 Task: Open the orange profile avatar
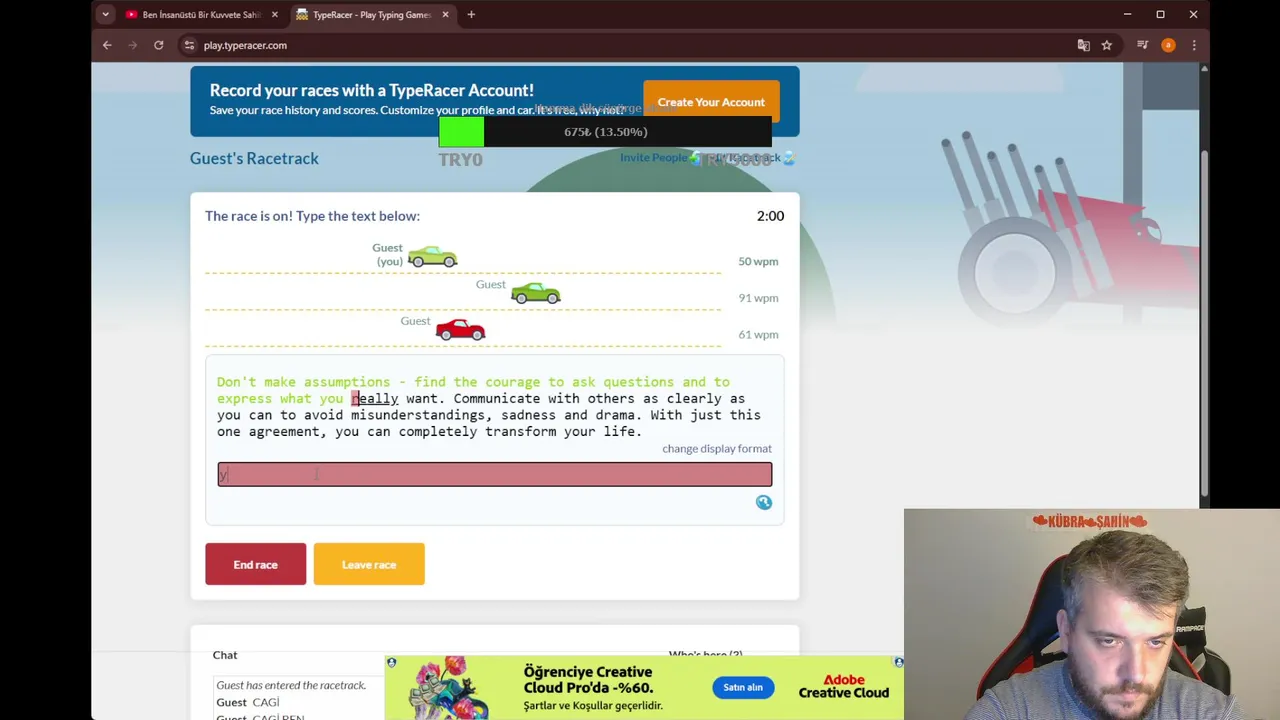(1168, 45)
